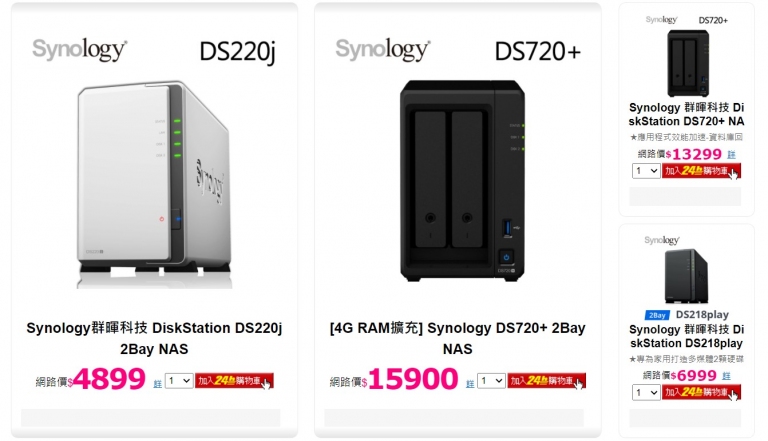Open quantity dropdown for DS218play
Screen dimensions: 768x441
[x=646, y=392]
